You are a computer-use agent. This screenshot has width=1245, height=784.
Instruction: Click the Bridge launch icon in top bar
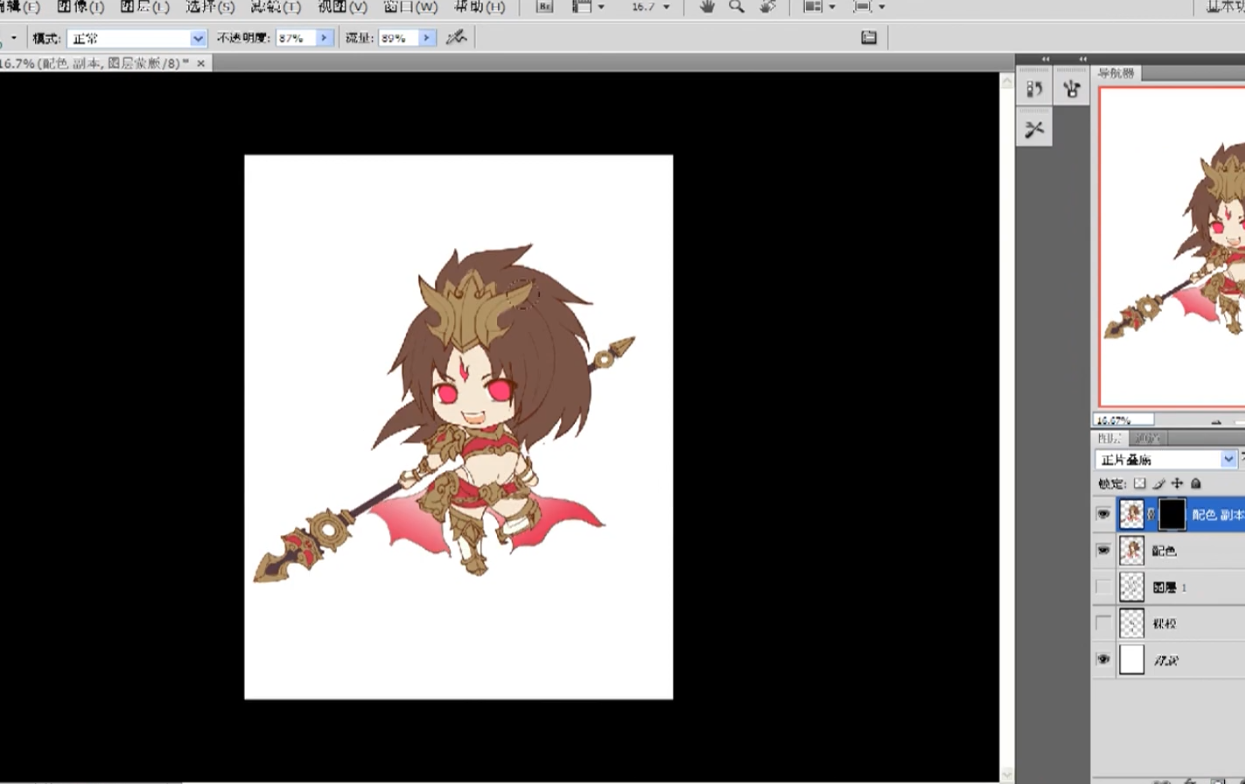544,6
